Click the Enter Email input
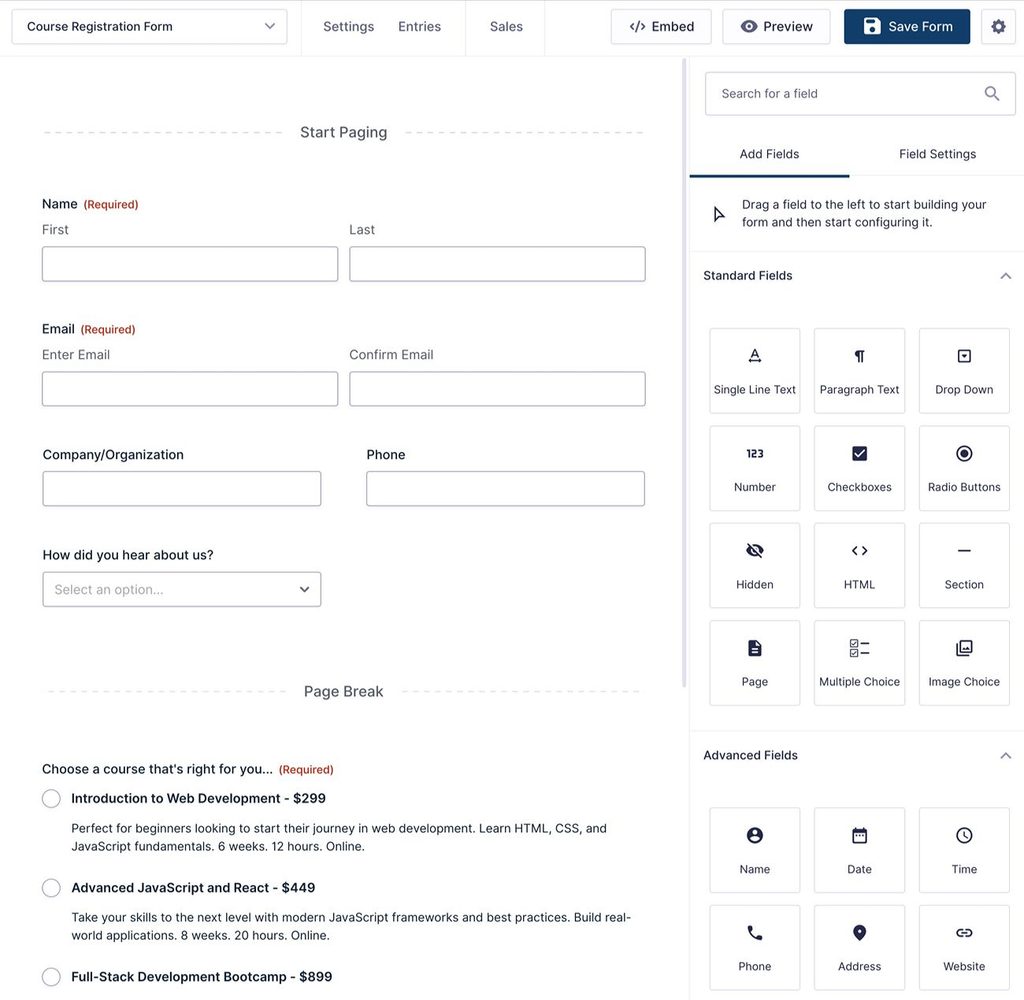 click(190, 389)
